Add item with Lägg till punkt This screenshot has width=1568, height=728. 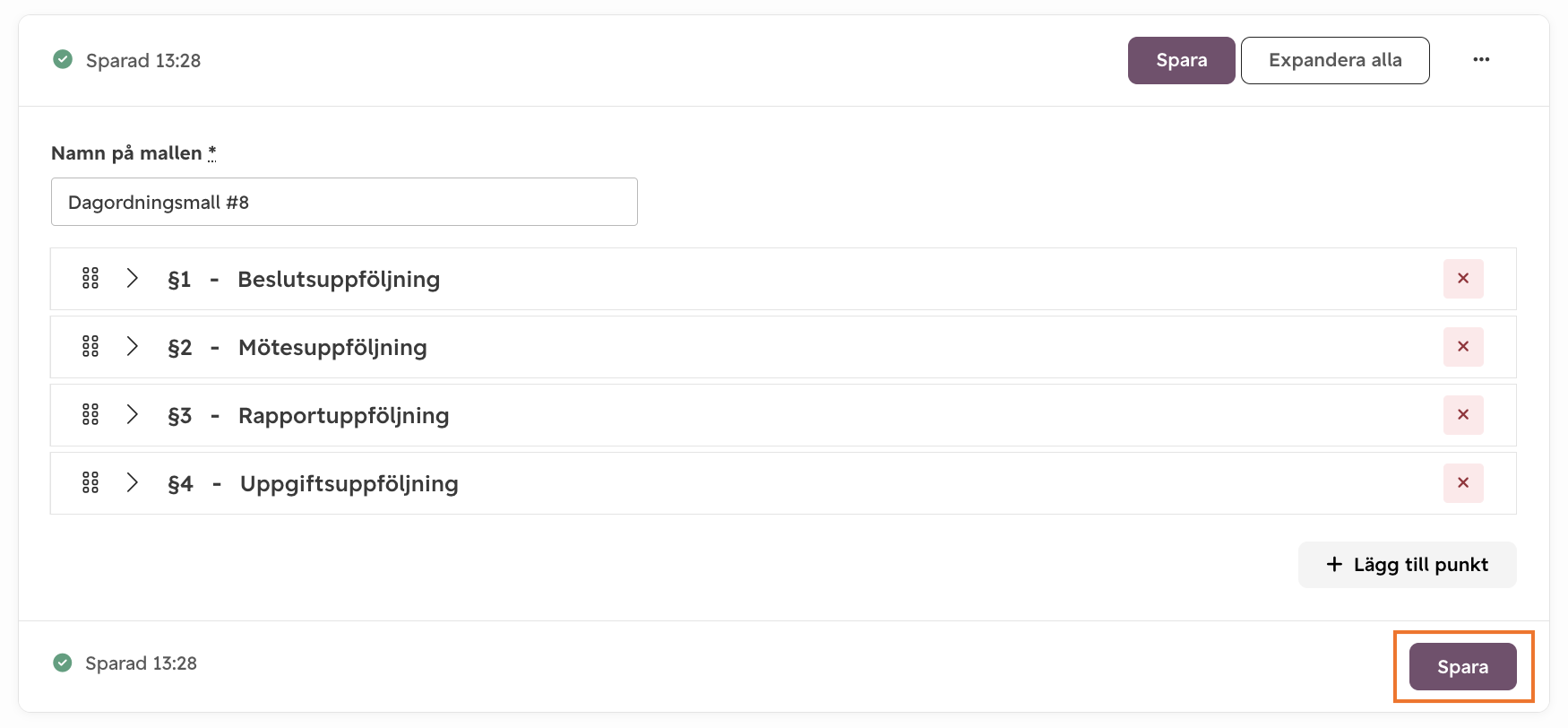tap(1407, 565)
